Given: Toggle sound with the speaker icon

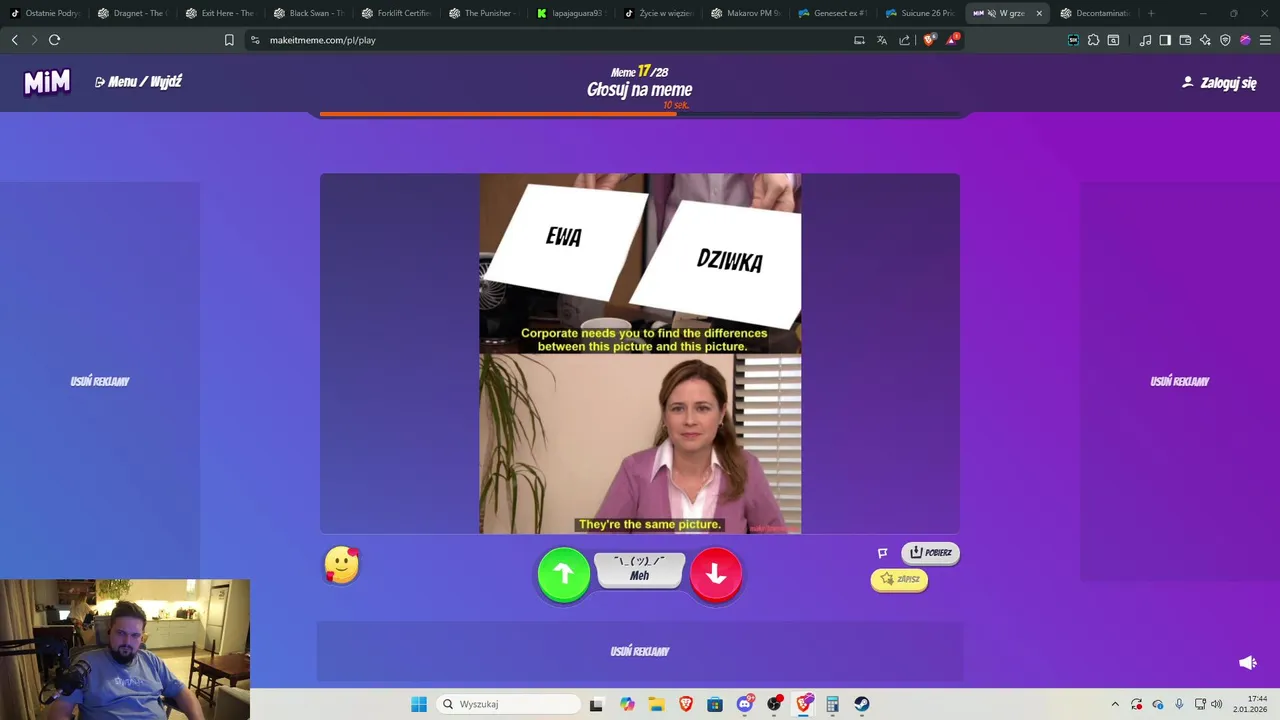Looking at the screenshot, I should point(1247,662).
